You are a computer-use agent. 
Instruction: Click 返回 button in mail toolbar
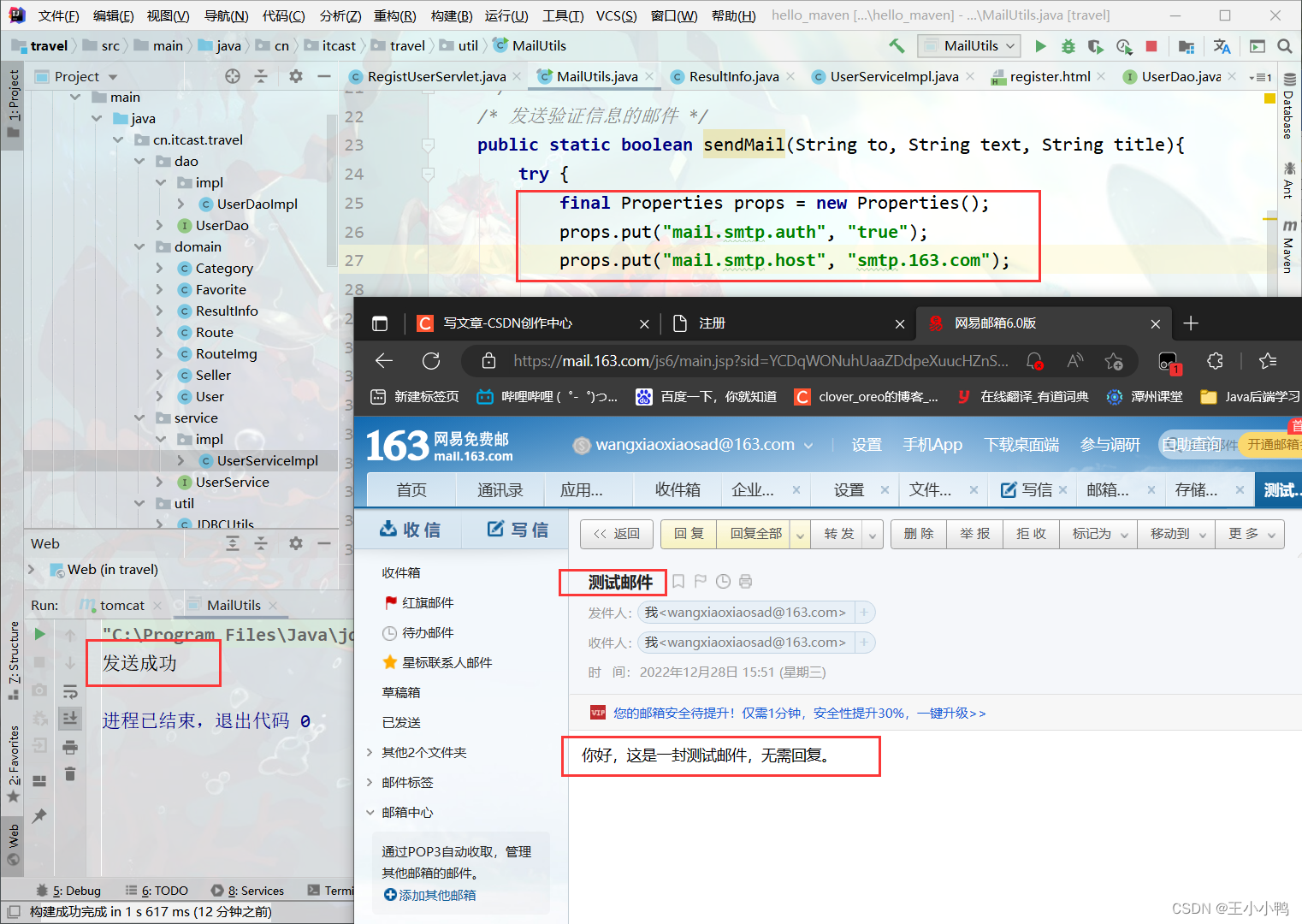tap(617, 534)
